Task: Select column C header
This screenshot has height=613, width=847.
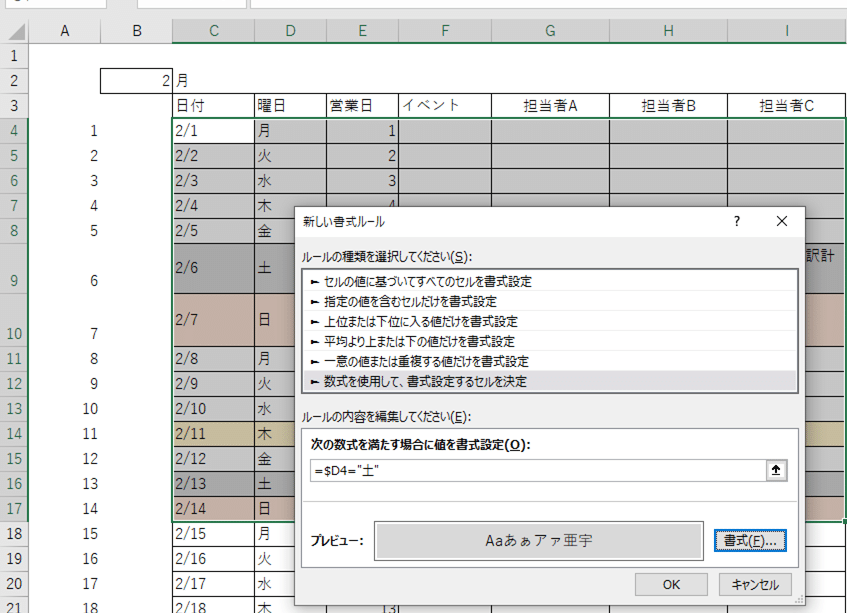Action: (x=213, y=31)
